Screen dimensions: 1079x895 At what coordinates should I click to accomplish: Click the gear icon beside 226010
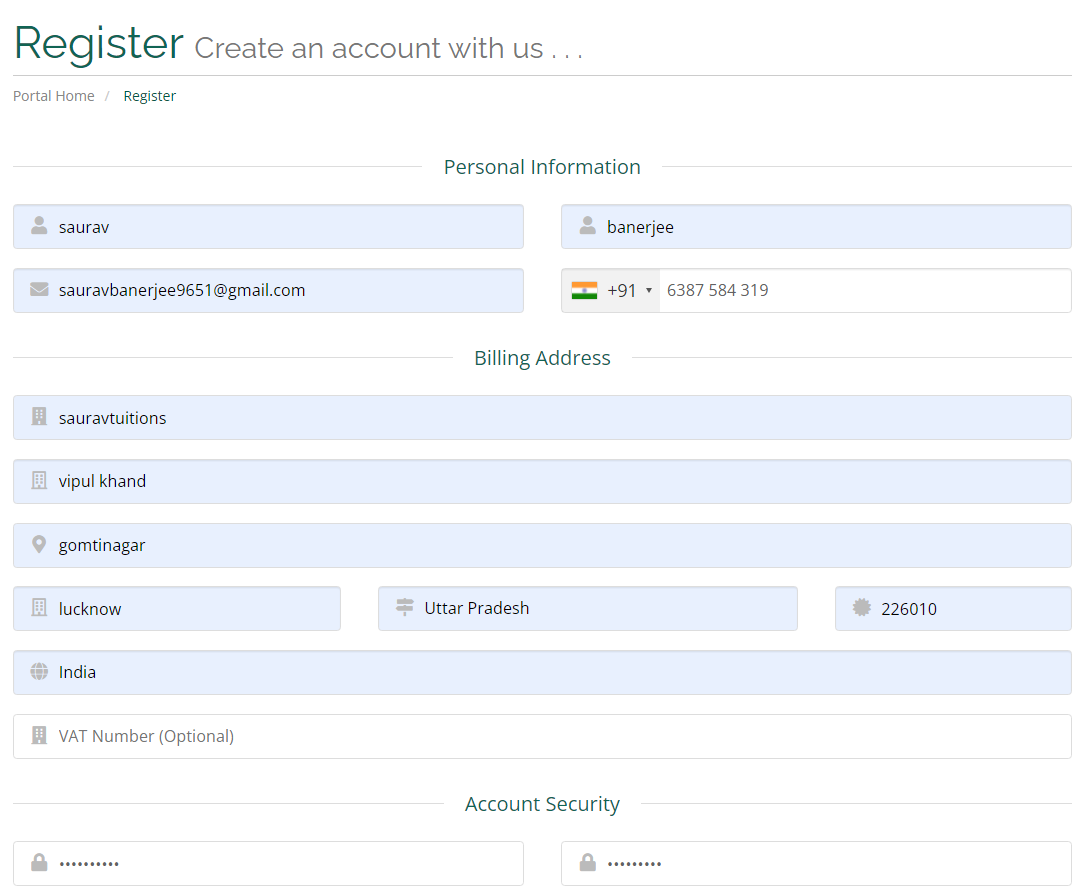(860, 608)
